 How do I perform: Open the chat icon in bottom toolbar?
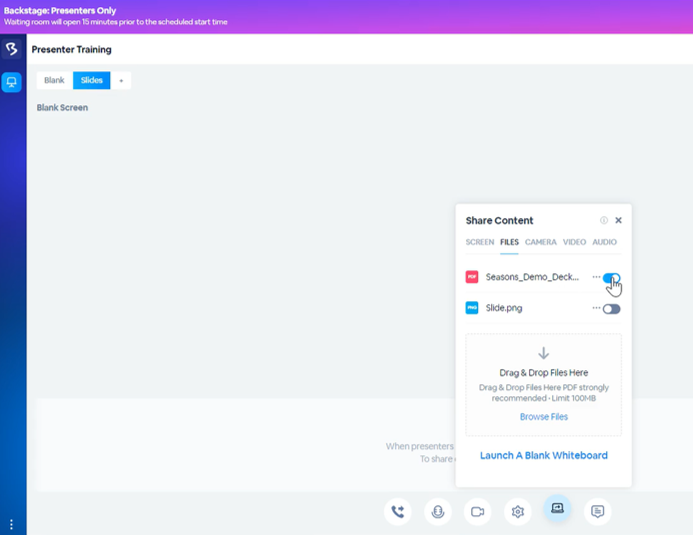click(x=598, y=512)
